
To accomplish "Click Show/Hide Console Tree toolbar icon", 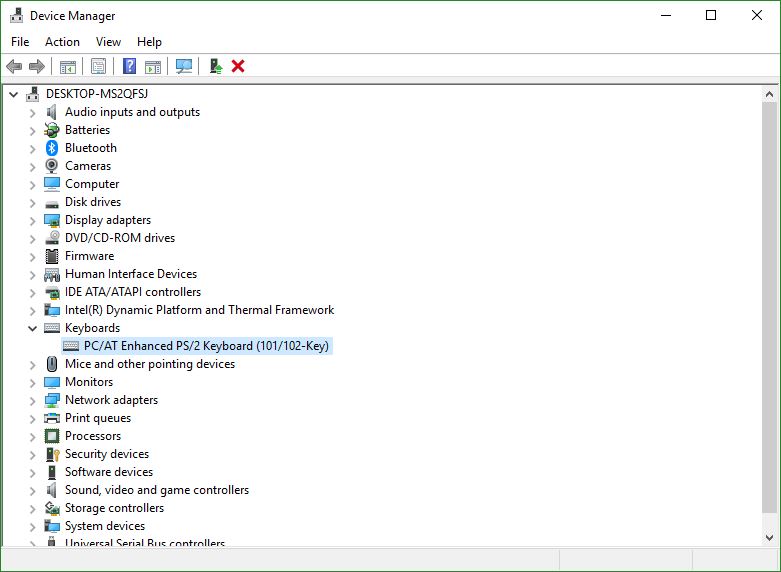I will click(68, 66).
